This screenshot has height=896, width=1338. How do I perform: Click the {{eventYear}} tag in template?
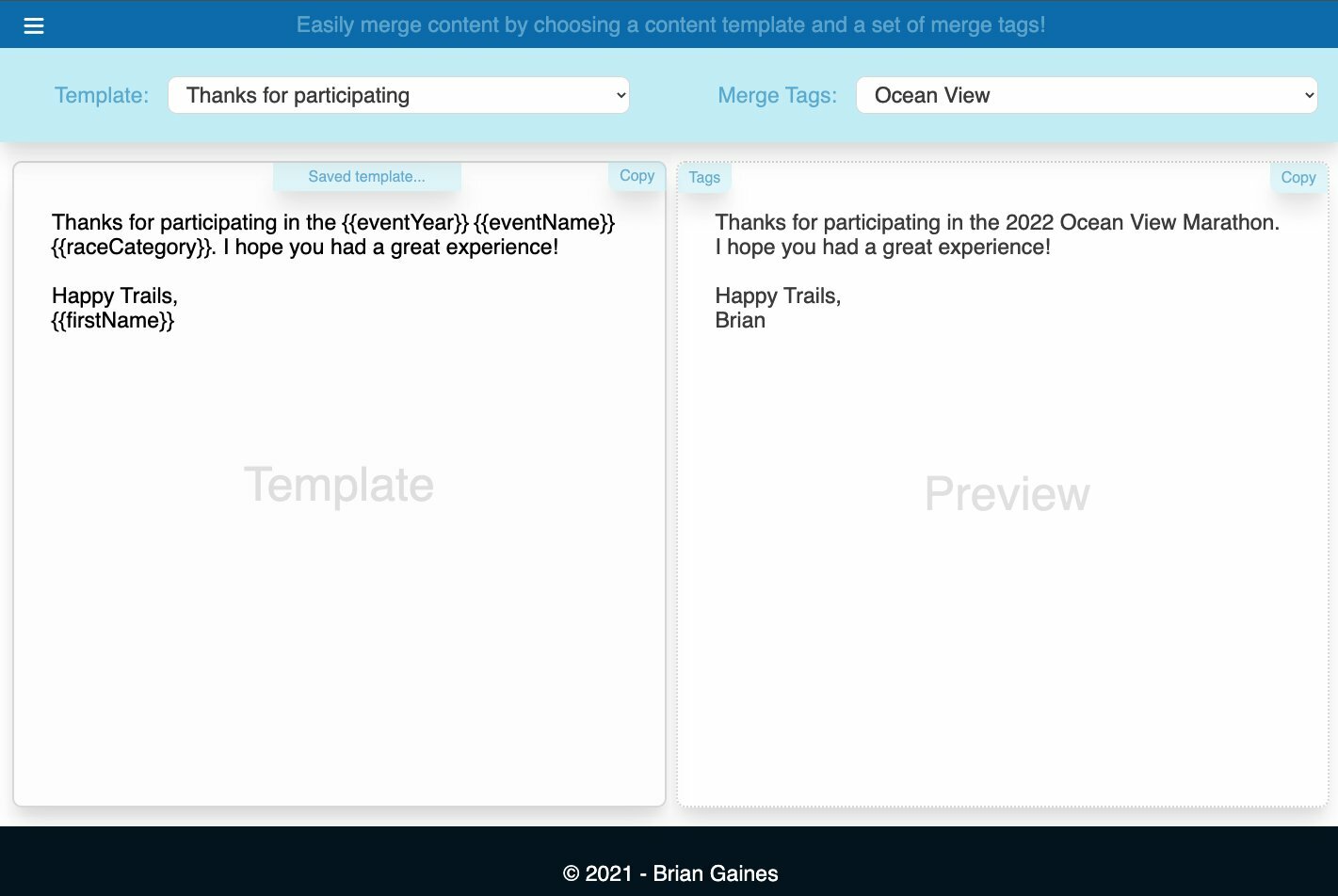click(x=405, y=222)
